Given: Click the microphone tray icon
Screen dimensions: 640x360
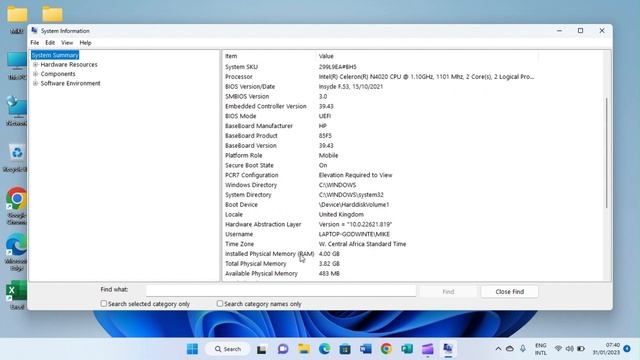Looking at the screenshot, I should 523,349.
